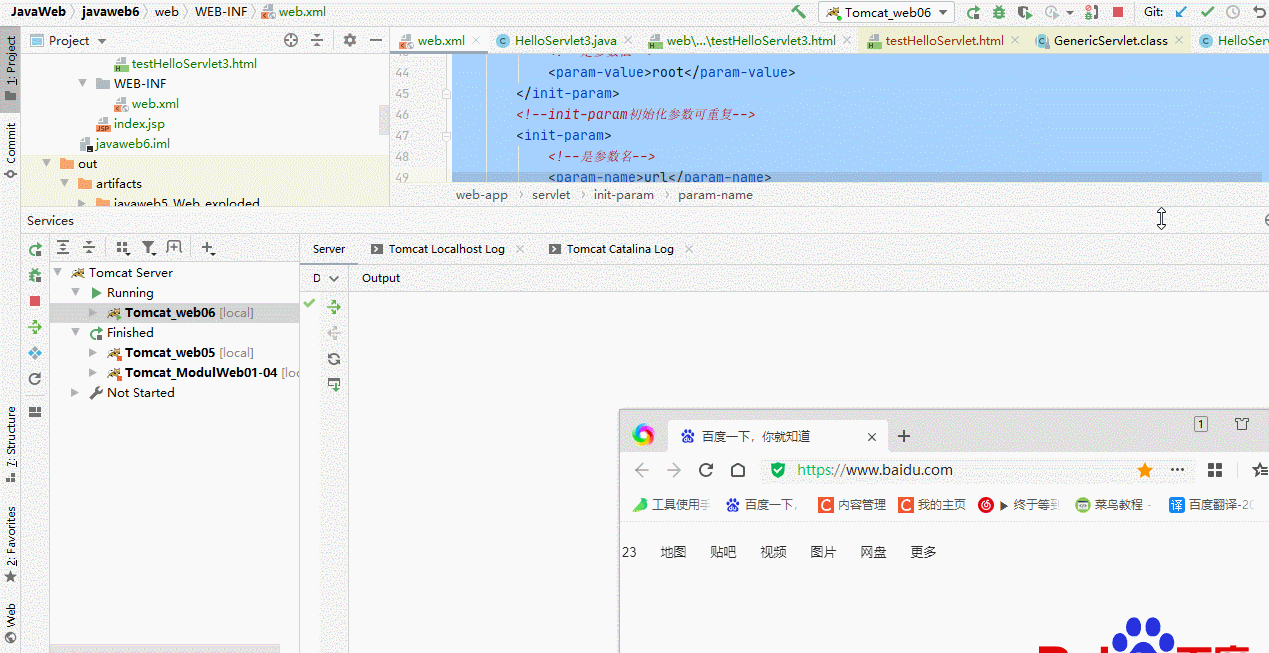Viewport: 1269px width, 653px height.
Task: Stop the server using the red square icon
Action: coord(34,299)
